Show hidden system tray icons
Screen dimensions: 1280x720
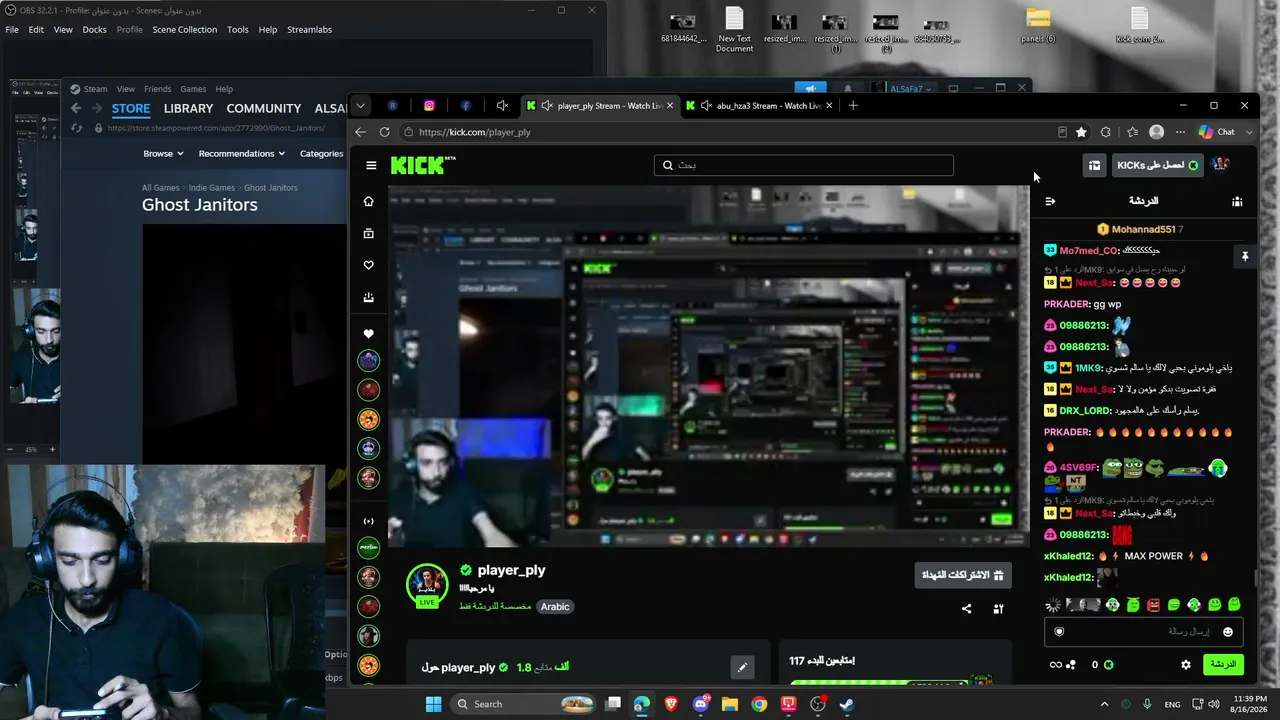1104,704
